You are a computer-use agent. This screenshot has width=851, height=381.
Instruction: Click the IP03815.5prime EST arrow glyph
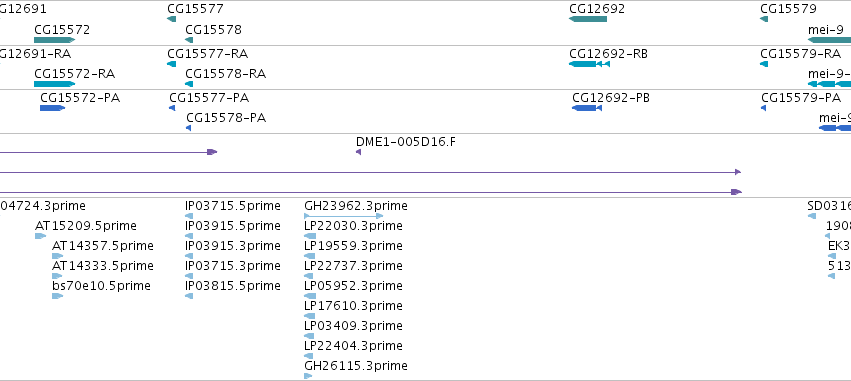tap(189, 296)
